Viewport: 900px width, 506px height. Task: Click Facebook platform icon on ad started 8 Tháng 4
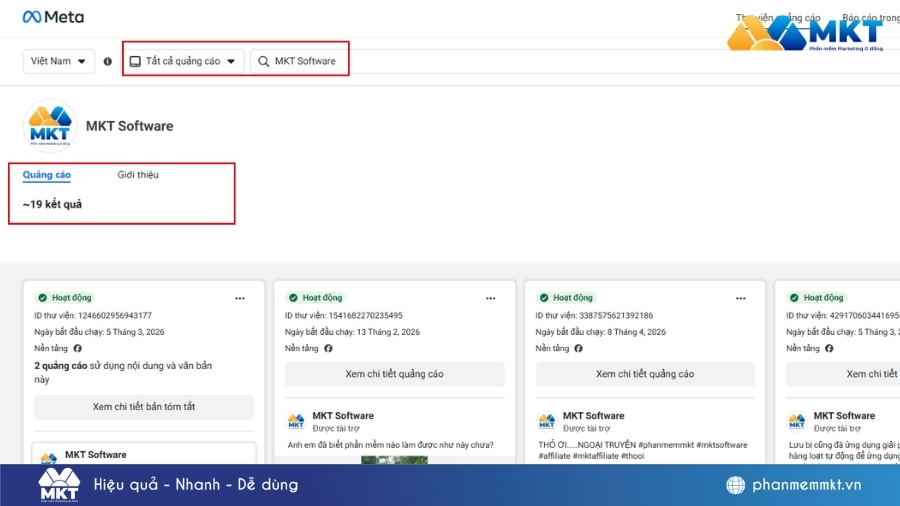[579, 348]
